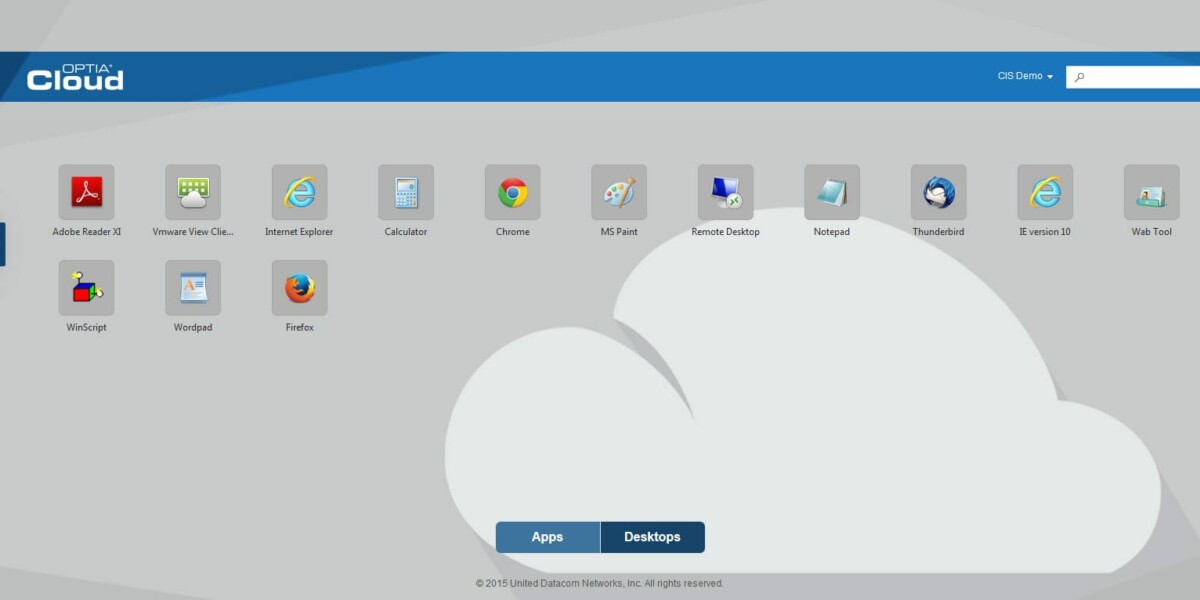Click the Firefox text label
Screen dimensions: 1200x600
[x=300, y=328]
